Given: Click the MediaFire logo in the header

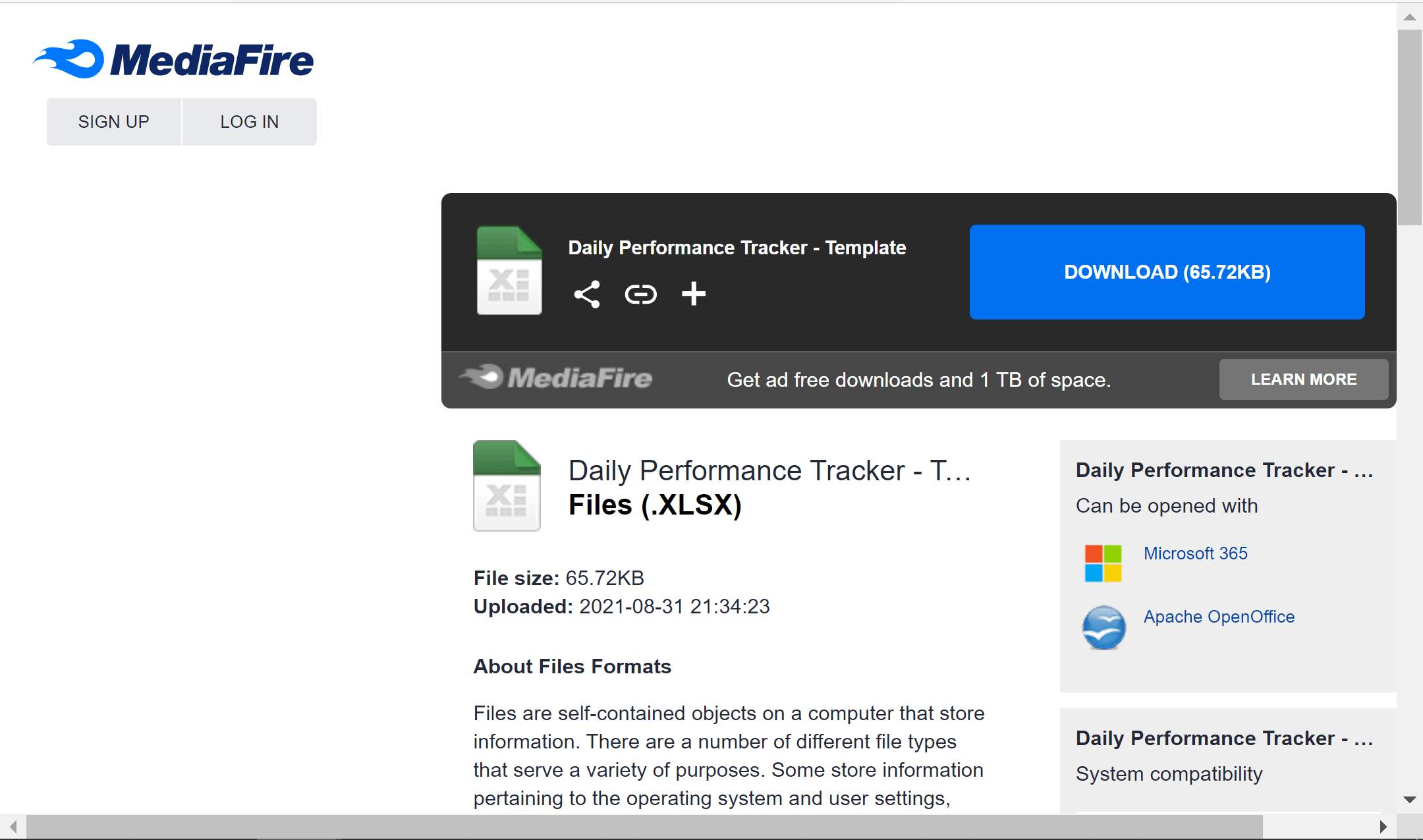Looking at the screenshot, I should [173, 59].
